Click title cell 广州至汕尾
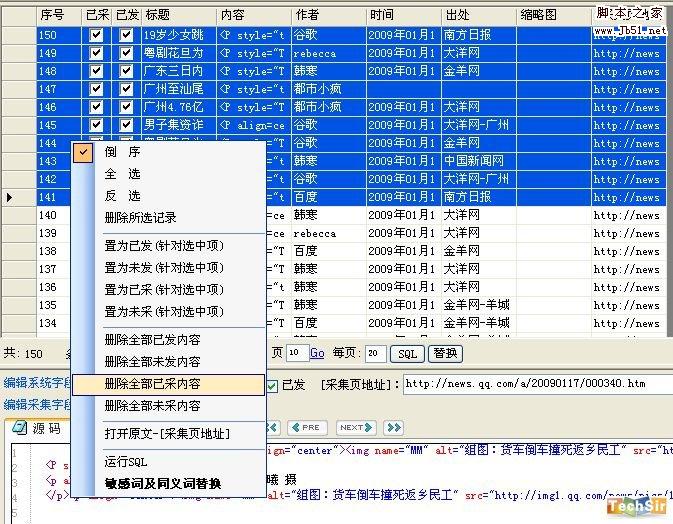The width and height of the screenshot is (673, 524). 179,89
